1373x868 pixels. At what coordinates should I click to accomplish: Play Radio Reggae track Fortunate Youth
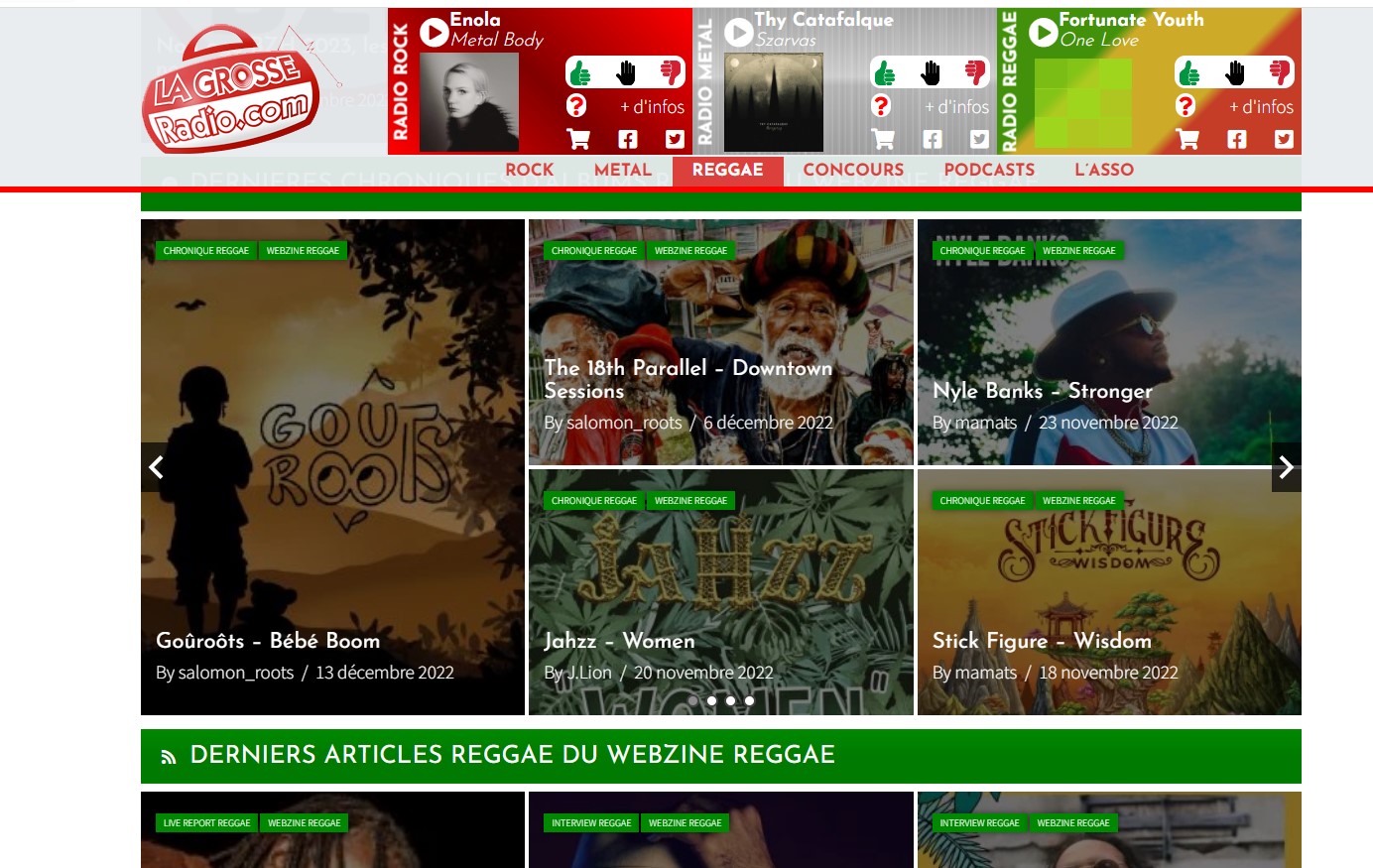[x=1043, y=33]
